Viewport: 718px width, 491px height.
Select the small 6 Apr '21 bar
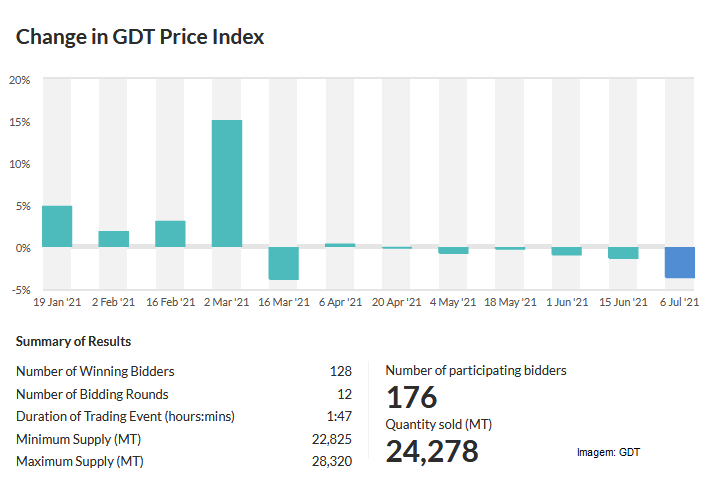coord(340,245)
